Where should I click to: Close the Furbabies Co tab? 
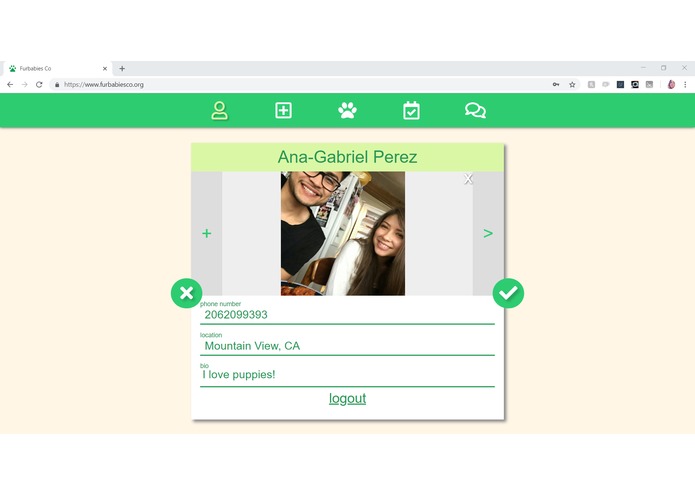point(105,69)
